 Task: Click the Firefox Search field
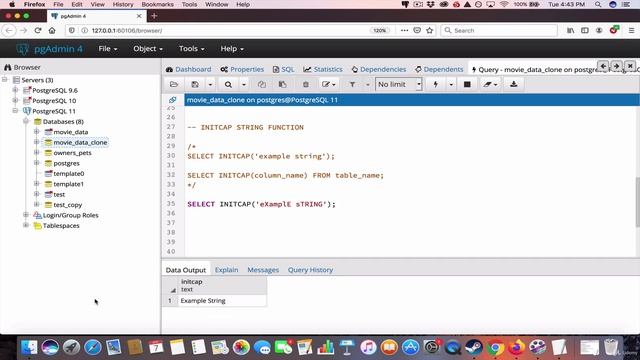(499, 31)
